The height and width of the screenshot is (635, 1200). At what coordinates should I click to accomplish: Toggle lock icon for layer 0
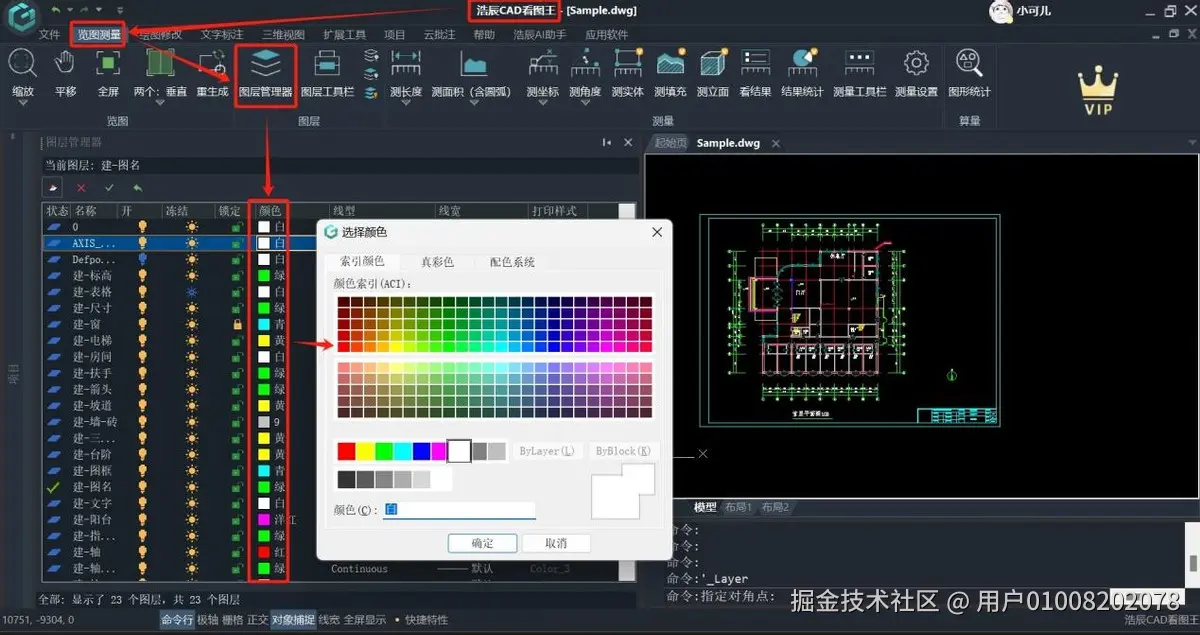coord(236,227)
